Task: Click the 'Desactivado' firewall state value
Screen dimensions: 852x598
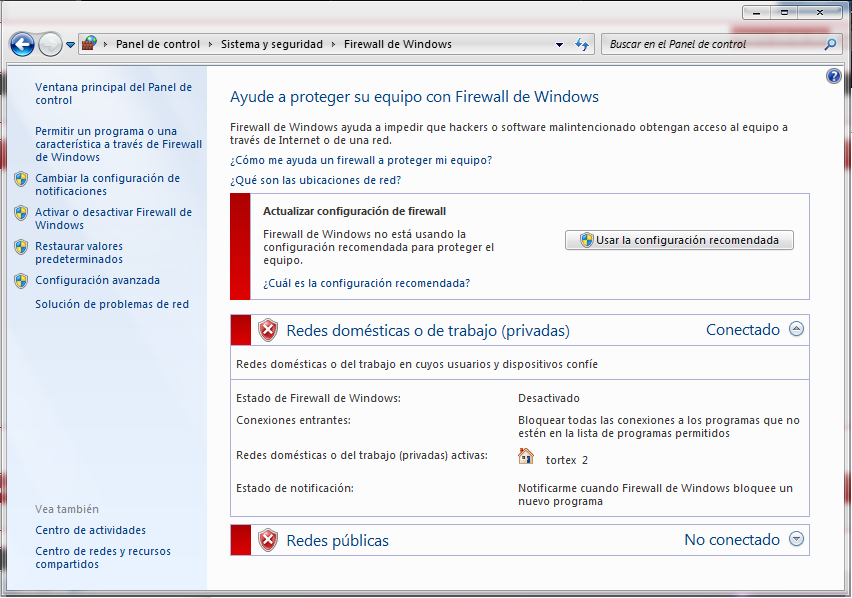Action: point(549,398)
